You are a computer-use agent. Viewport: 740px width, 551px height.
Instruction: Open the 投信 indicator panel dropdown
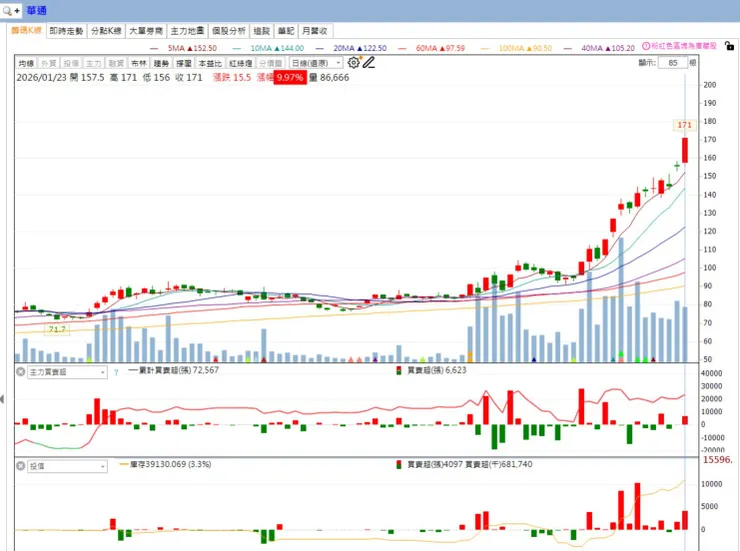pos(67,467)
